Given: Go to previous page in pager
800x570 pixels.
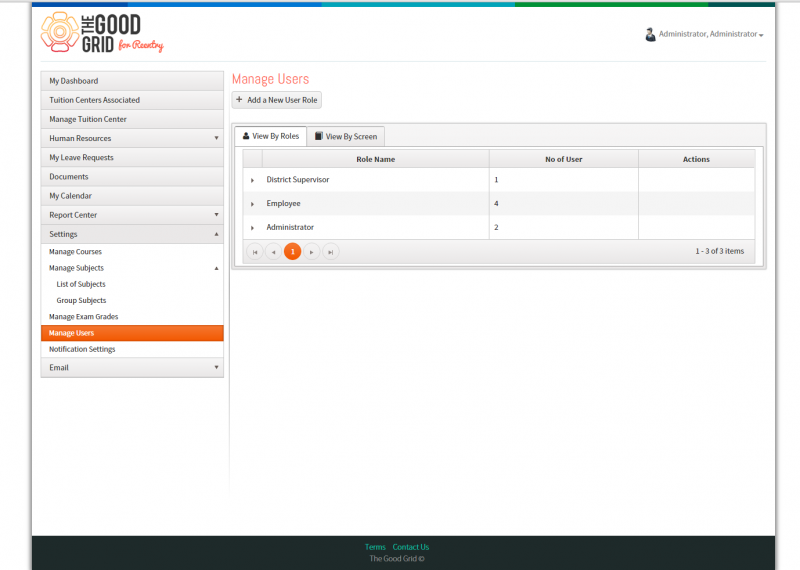Looking at the screenshot, I should [x=273, y=252].
